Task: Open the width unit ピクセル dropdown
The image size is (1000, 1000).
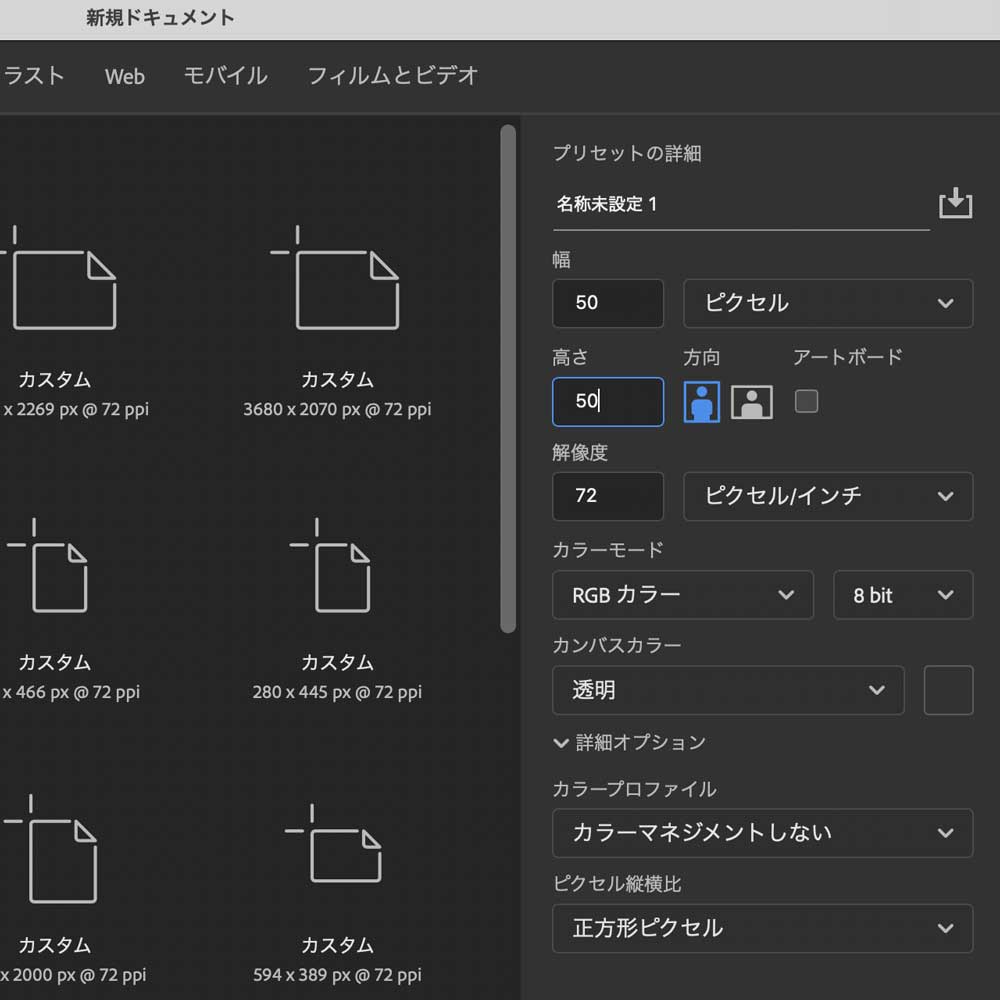Action: (x=828, y=303)
